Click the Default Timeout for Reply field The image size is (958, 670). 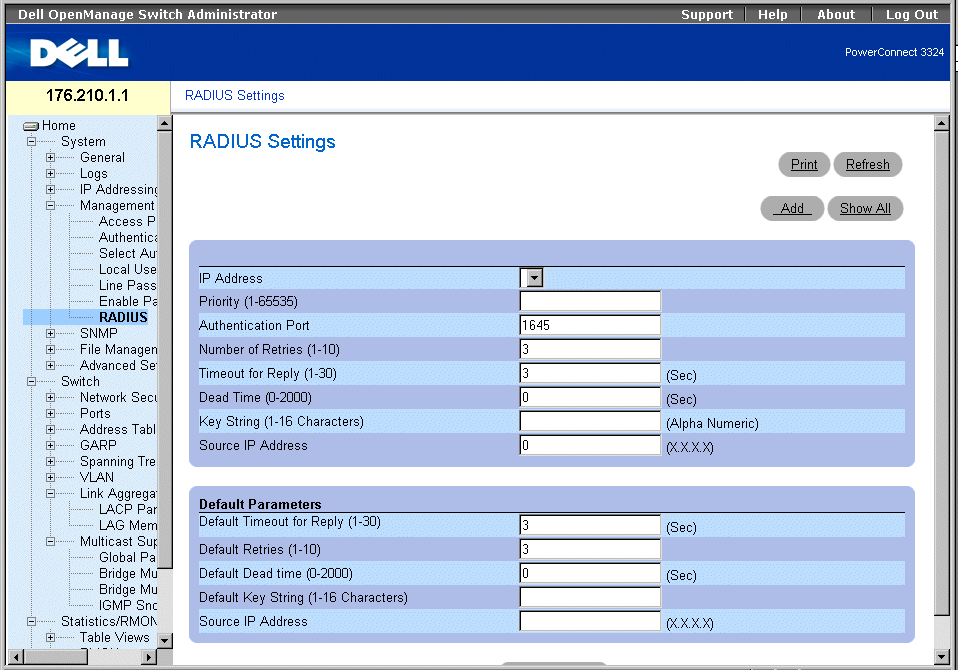pyautogui.click(x=590, y=525)
